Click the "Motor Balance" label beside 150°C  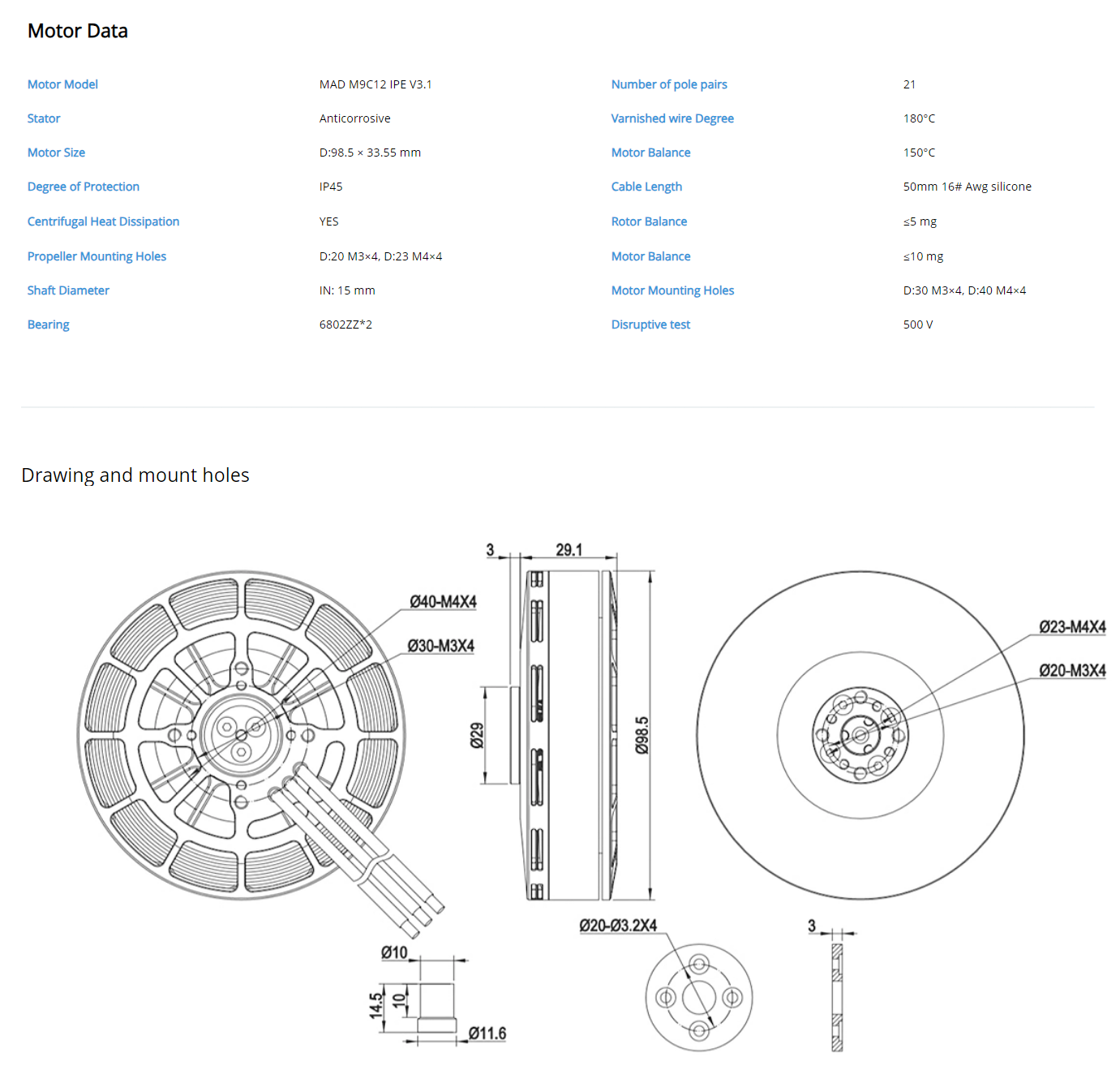pyautogui.click(x=651, y=153)
